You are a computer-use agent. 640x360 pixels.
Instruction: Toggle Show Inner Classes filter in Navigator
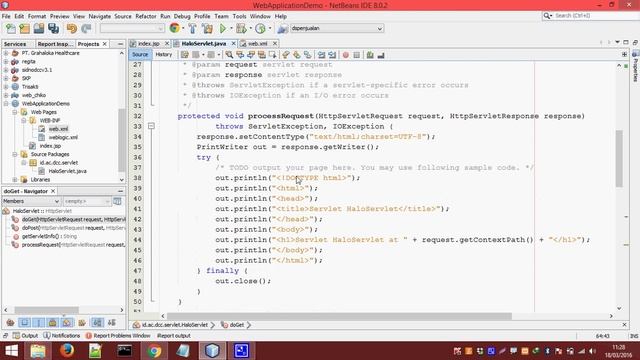pyautogui.click(x=67, y=322)
